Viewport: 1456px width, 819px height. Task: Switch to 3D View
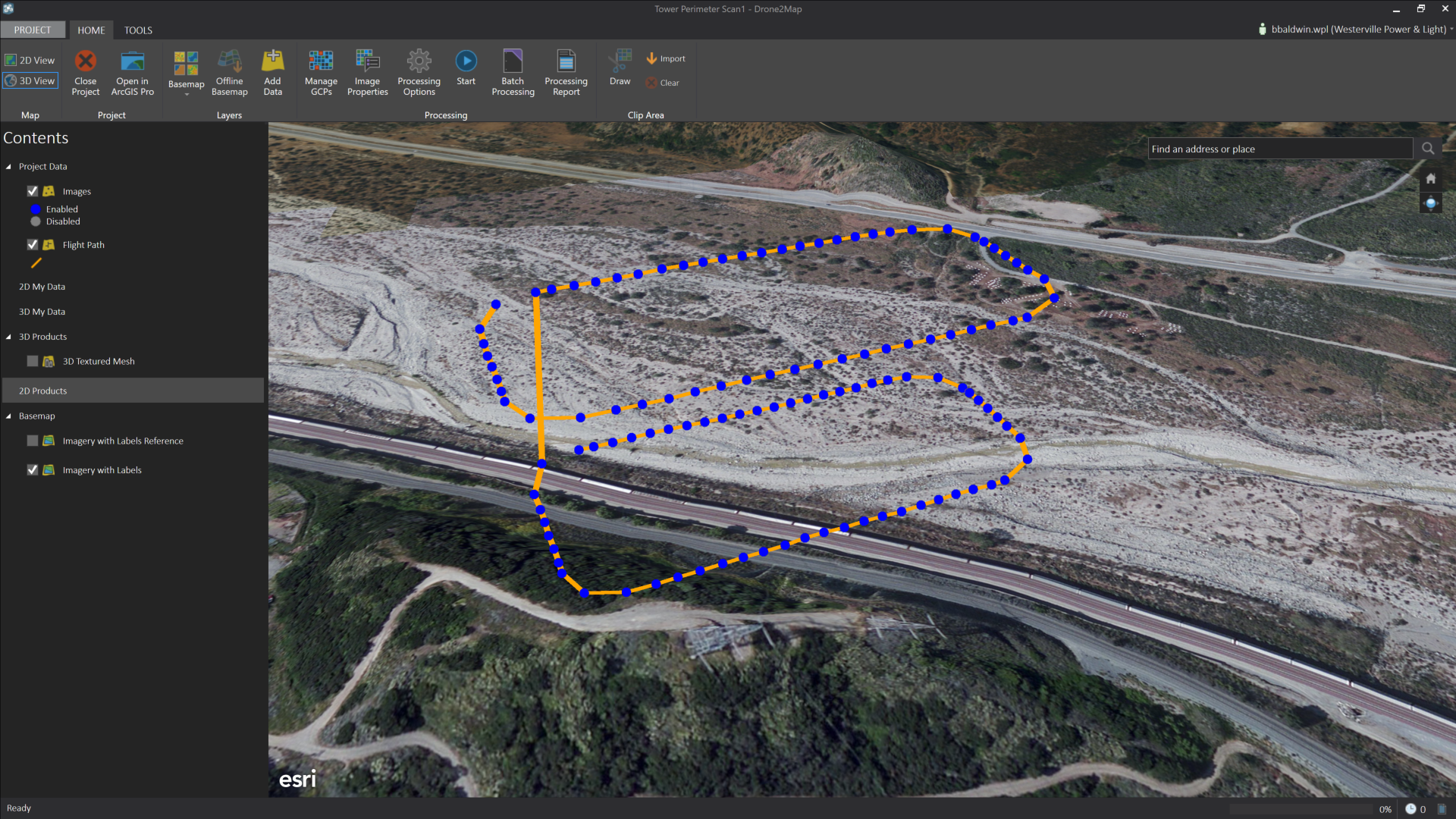(30, 80)
